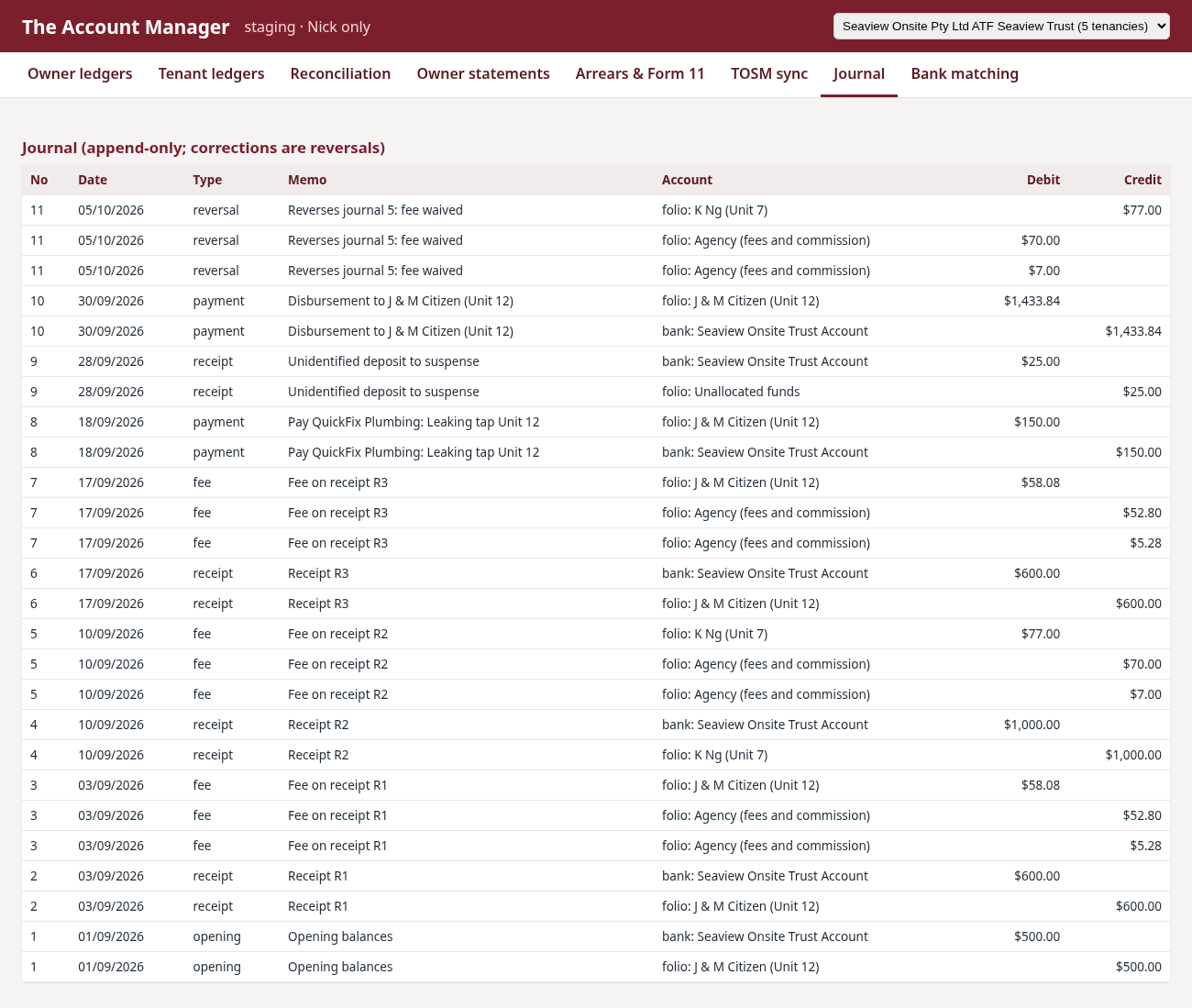Click the $7.00 debit on reversal row

pos(1044,271)
